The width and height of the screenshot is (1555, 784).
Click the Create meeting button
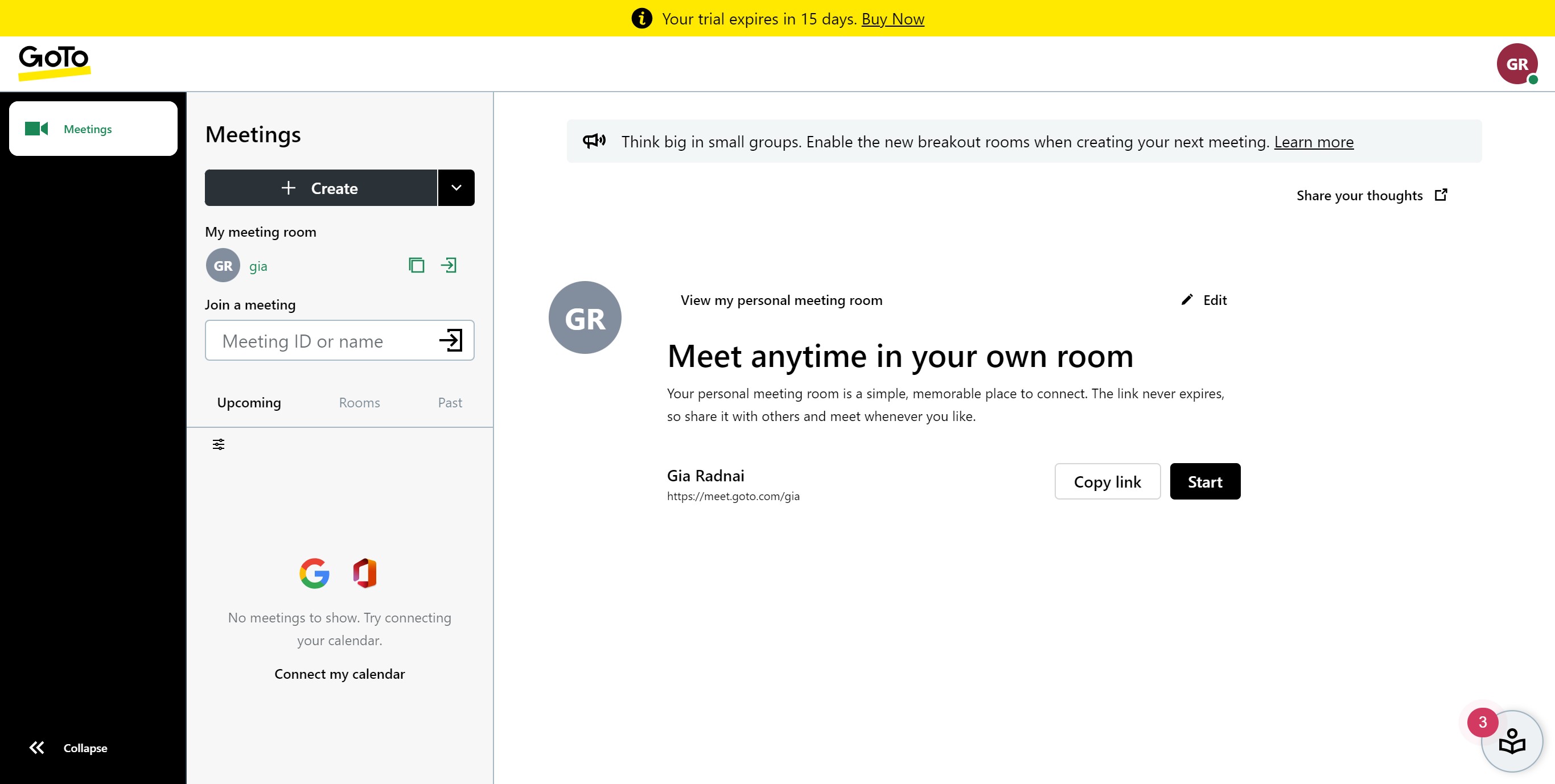coord(320,188)
